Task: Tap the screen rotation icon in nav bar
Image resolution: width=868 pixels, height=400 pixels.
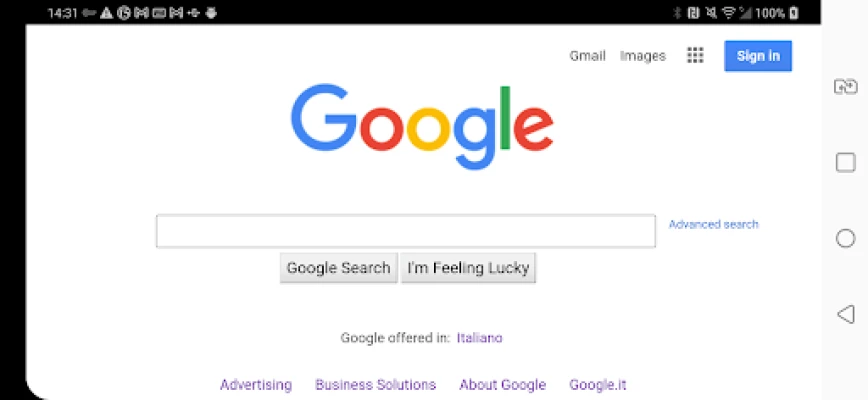Action: coord(845,87)
